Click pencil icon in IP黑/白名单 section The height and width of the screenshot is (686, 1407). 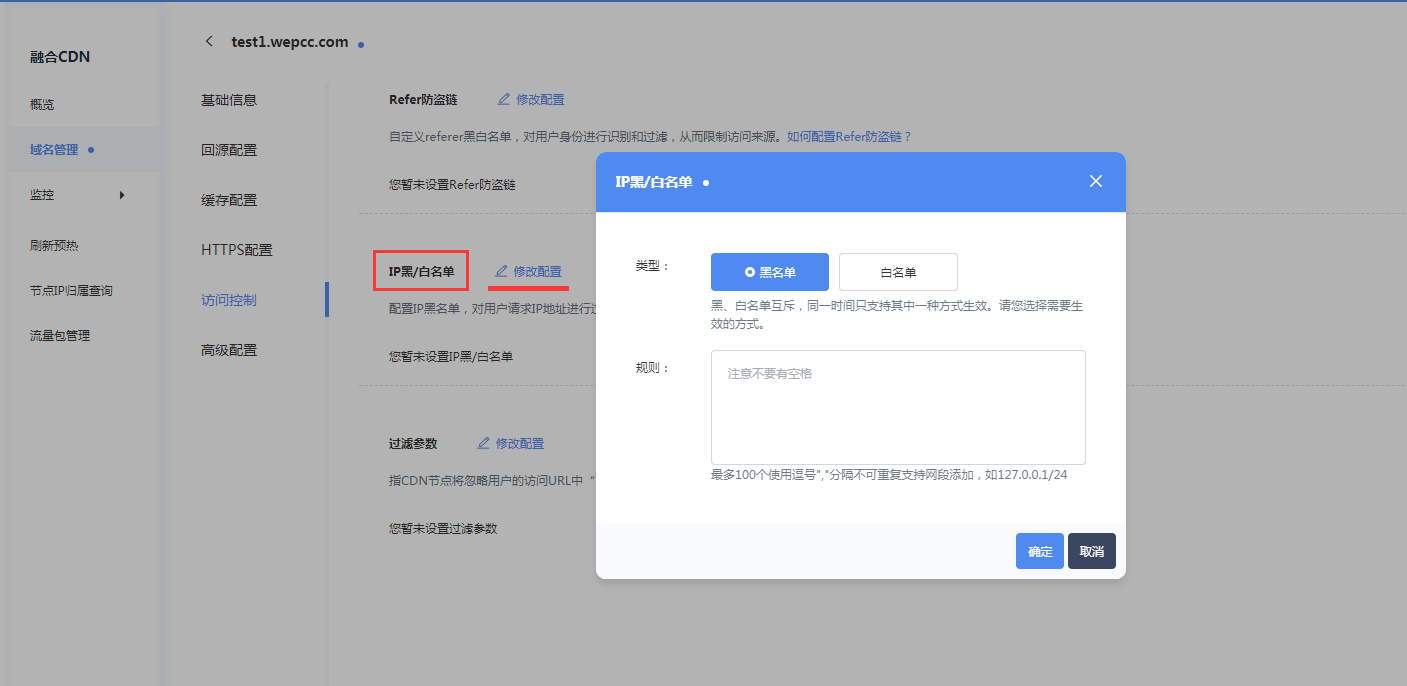[x=502, y=271]
